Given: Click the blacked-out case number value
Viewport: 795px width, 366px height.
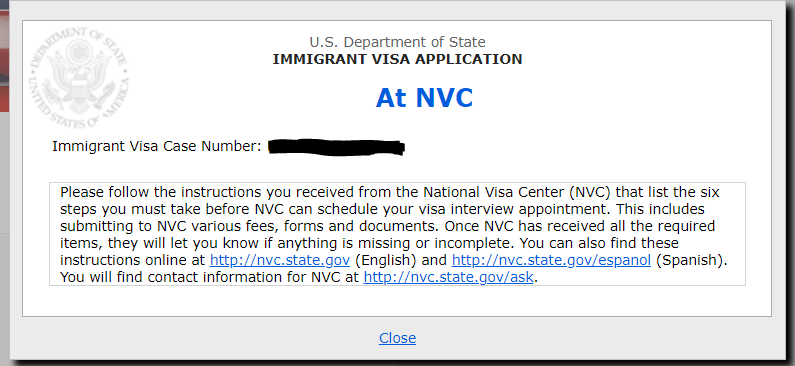Looking at the screenshot, I should 336,147.
